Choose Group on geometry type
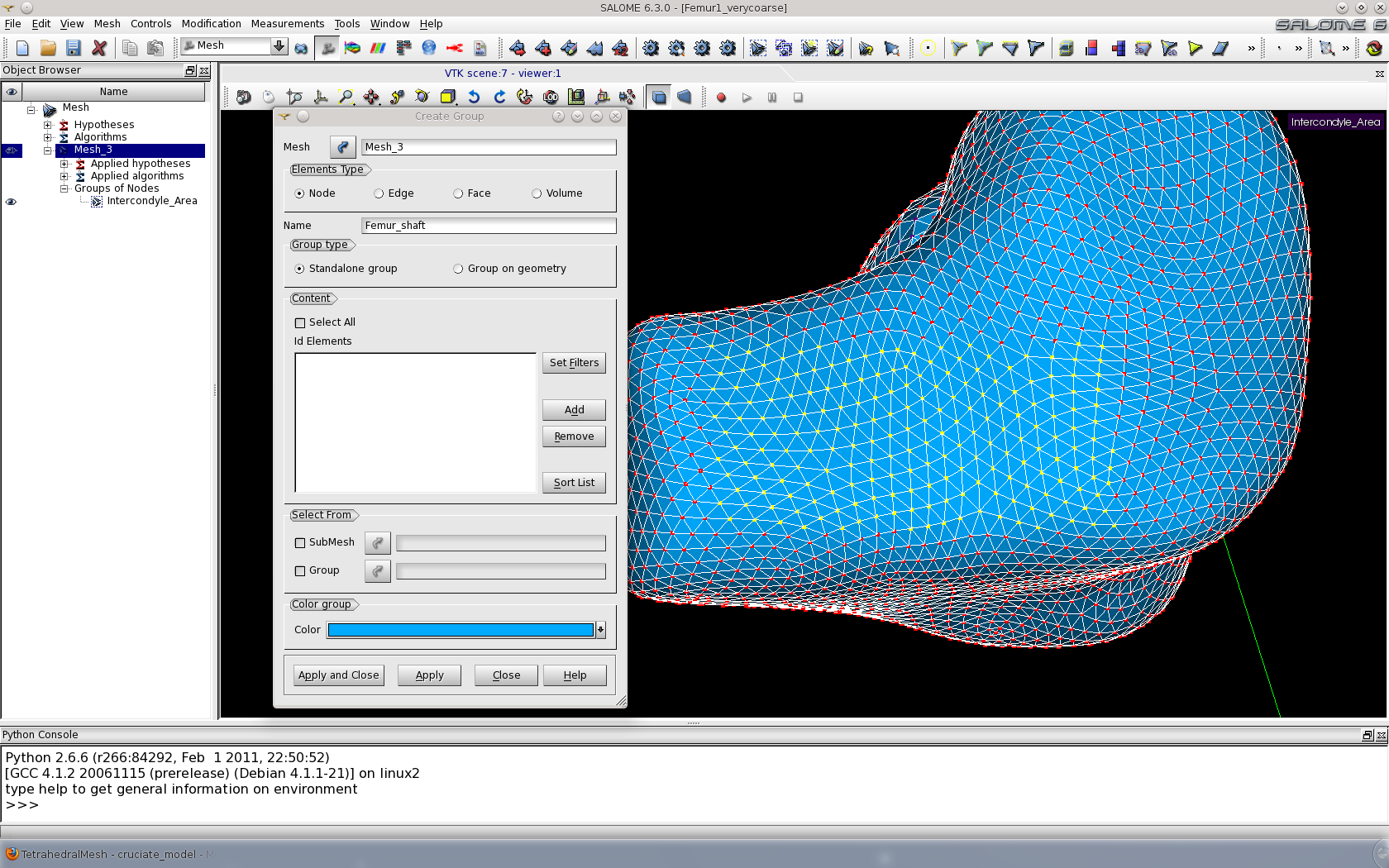1389x868 pixels. pos(458,269)
